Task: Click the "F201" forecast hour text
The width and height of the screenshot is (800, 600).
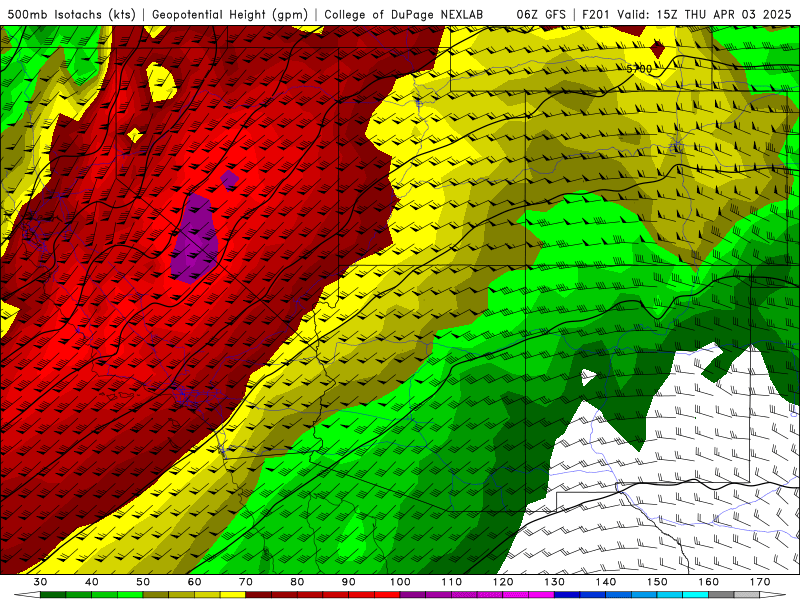Action: pos(596,14)
